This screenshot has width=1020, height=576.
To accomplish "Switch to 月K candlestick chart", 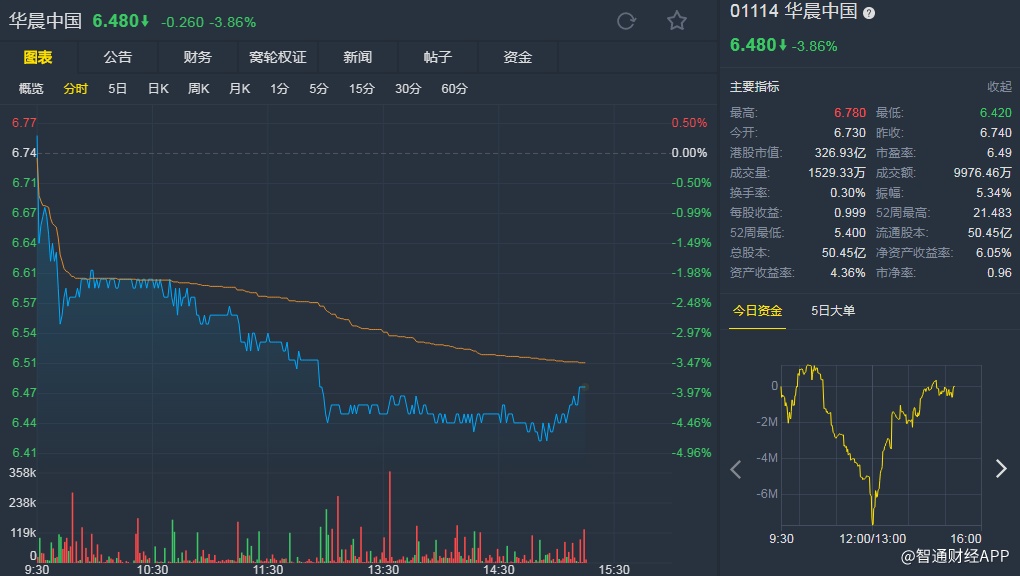I will pos(239,89).
